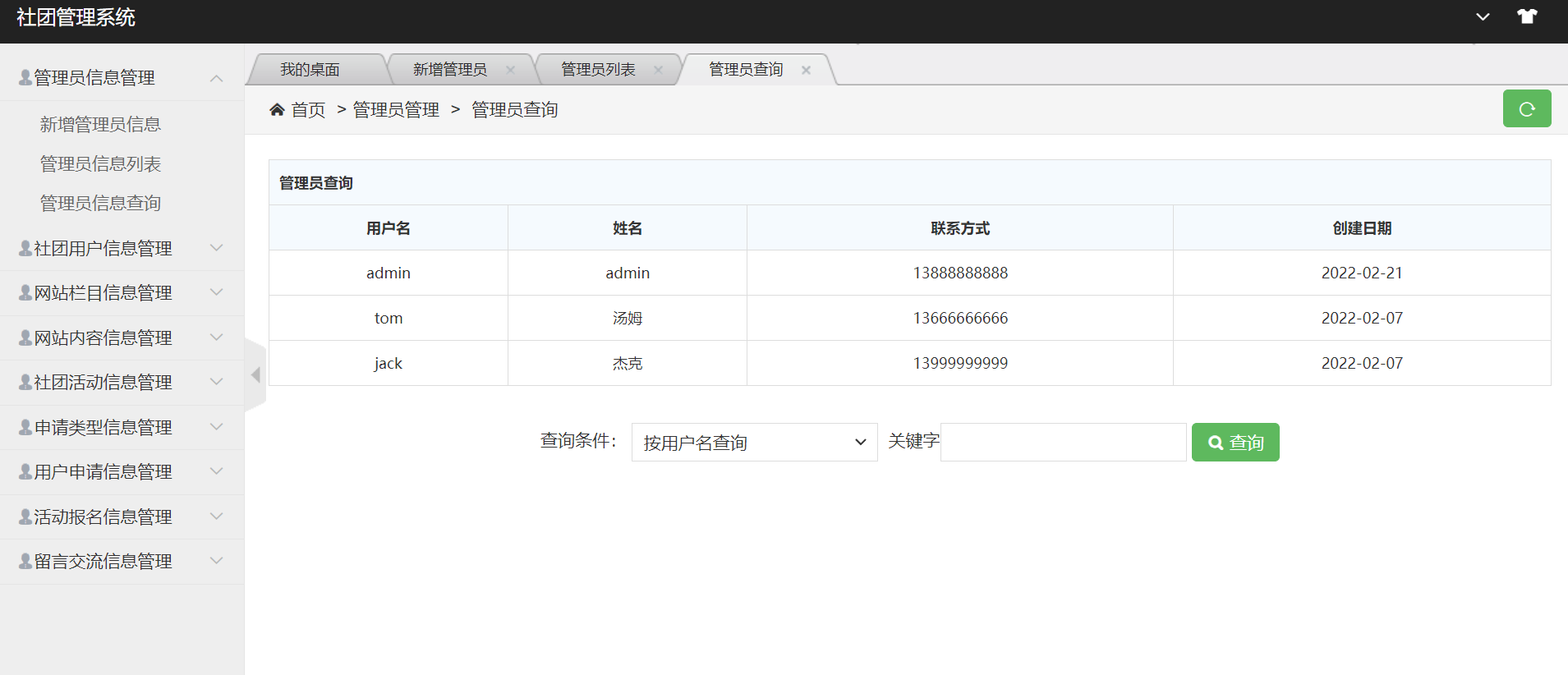
Task: Expand the 申请类型信息管理 chevron
Action: 217,426
